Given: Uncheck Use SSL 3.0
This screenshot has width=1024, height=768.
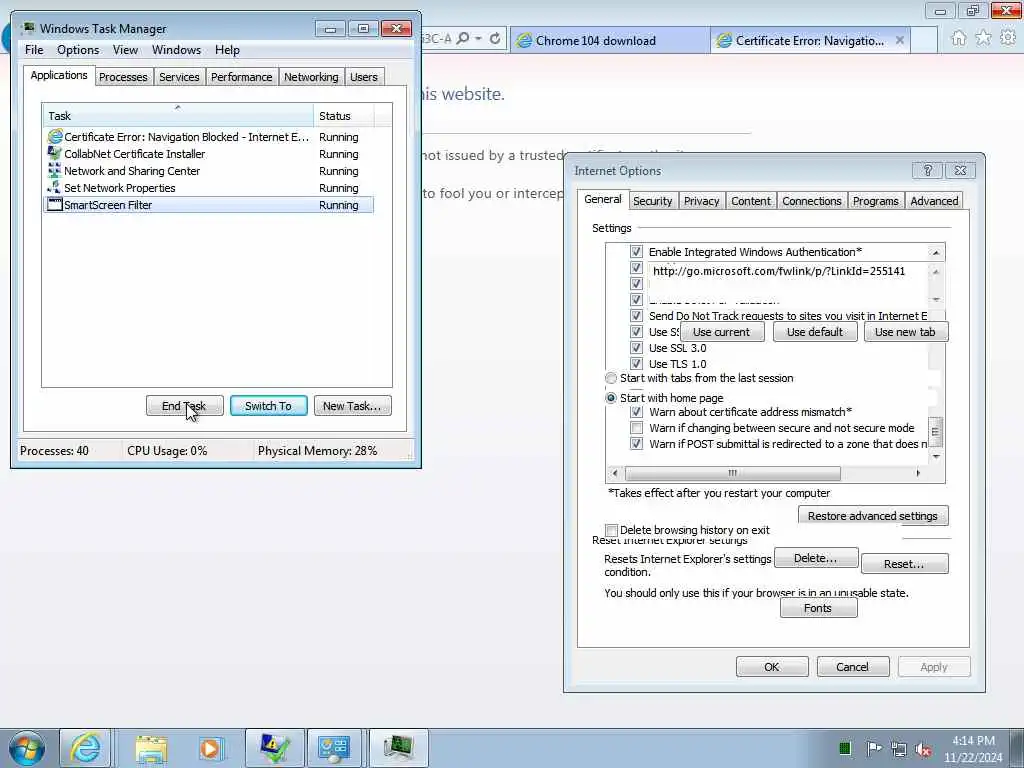Looking at the screenshot, I should [x=636, y=347].
